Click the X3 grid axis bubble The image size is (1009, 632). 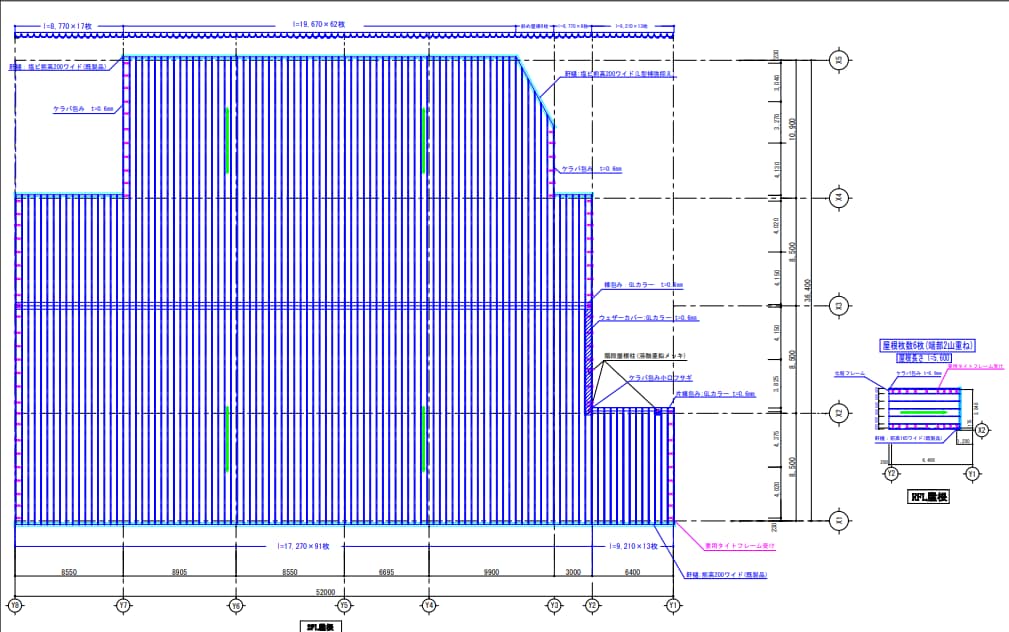point(838,306)
